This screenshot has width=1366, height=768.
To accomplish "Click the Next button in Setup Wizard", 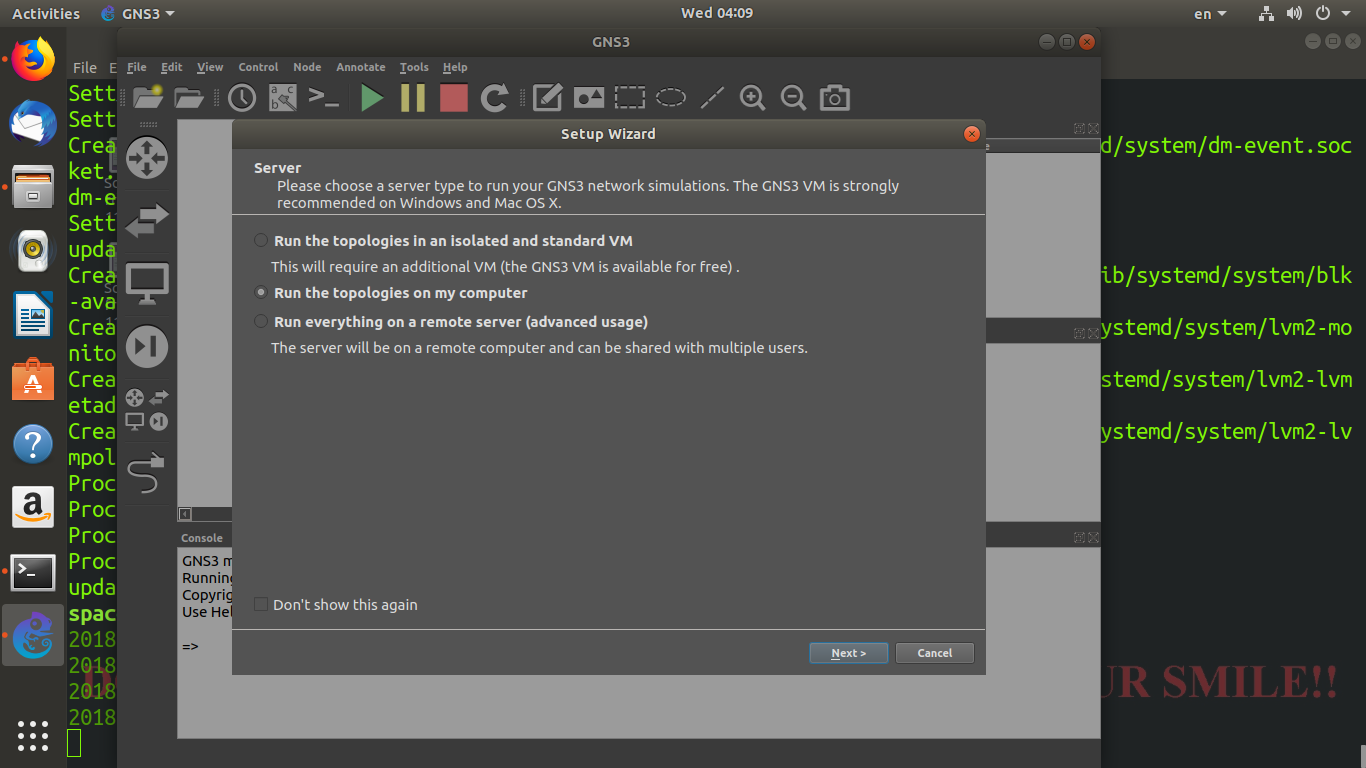I will [x=848, y=653].
